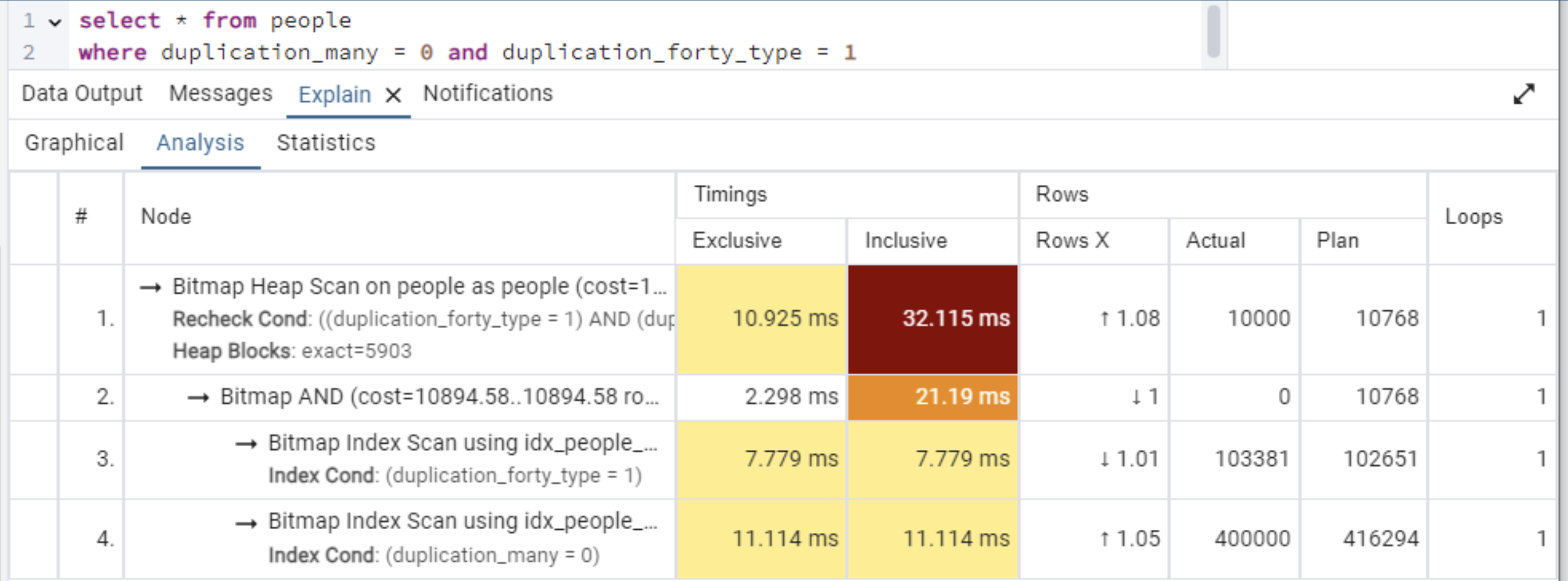Select the Explain tab
This screenshot has height=581, width=1568.
(x=334, y=95)
